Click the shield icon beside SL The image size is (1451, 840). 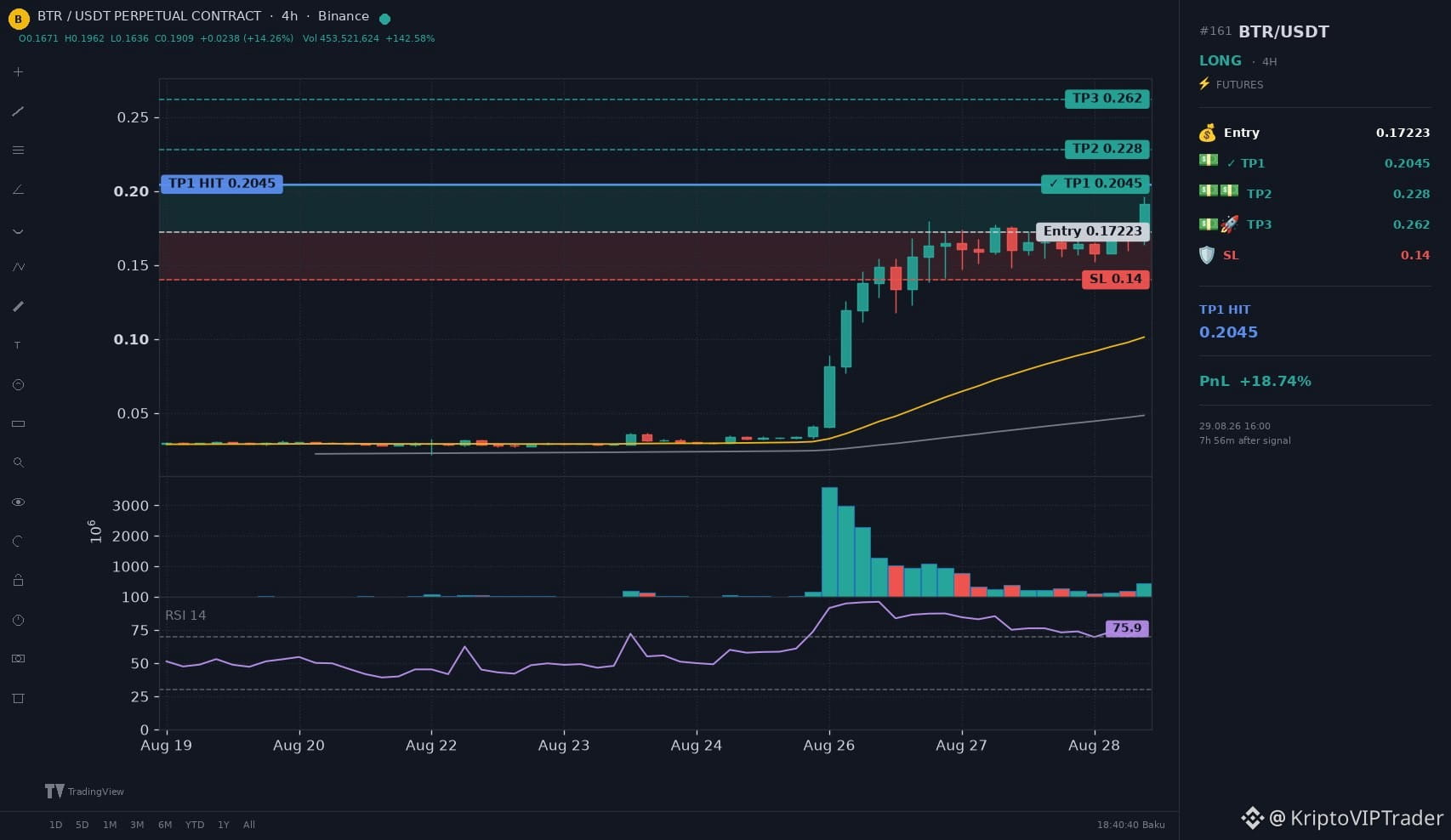coord(1206,255)
